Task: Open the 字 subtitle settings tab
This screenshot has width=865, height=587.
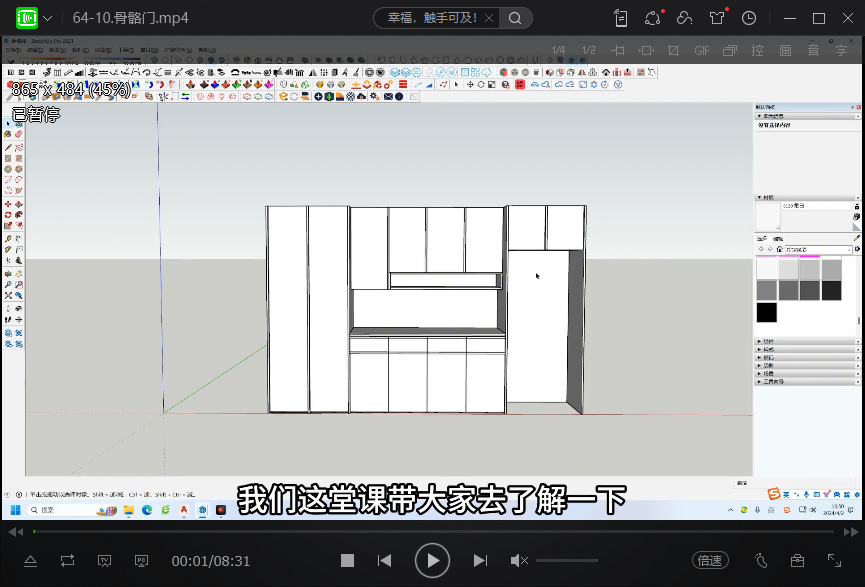Action: coord(840,50)
